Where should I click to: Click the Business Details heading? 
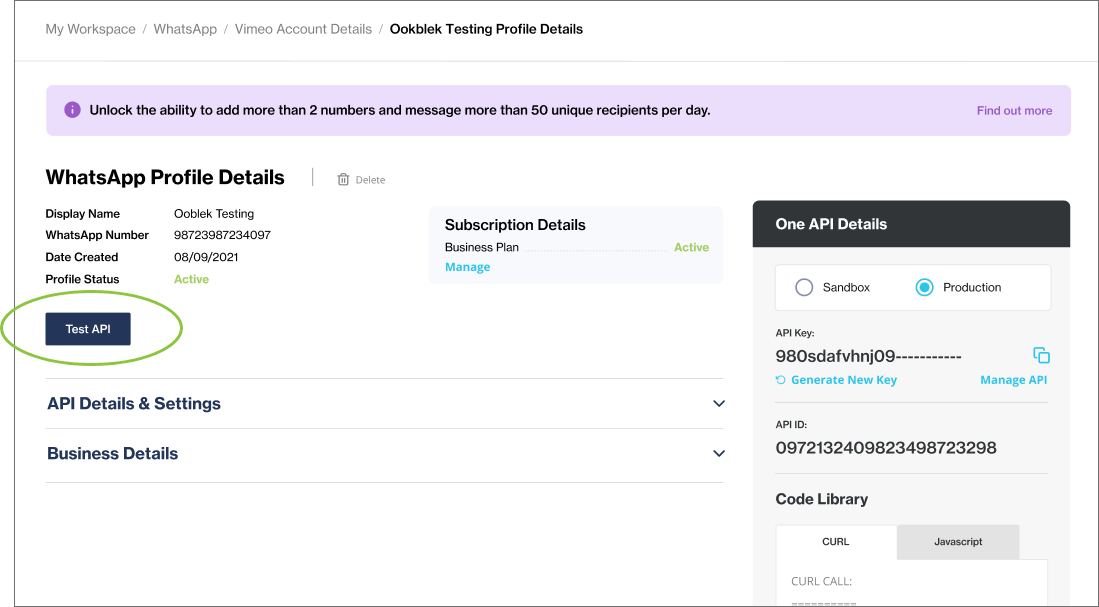[x=112, y=453]
